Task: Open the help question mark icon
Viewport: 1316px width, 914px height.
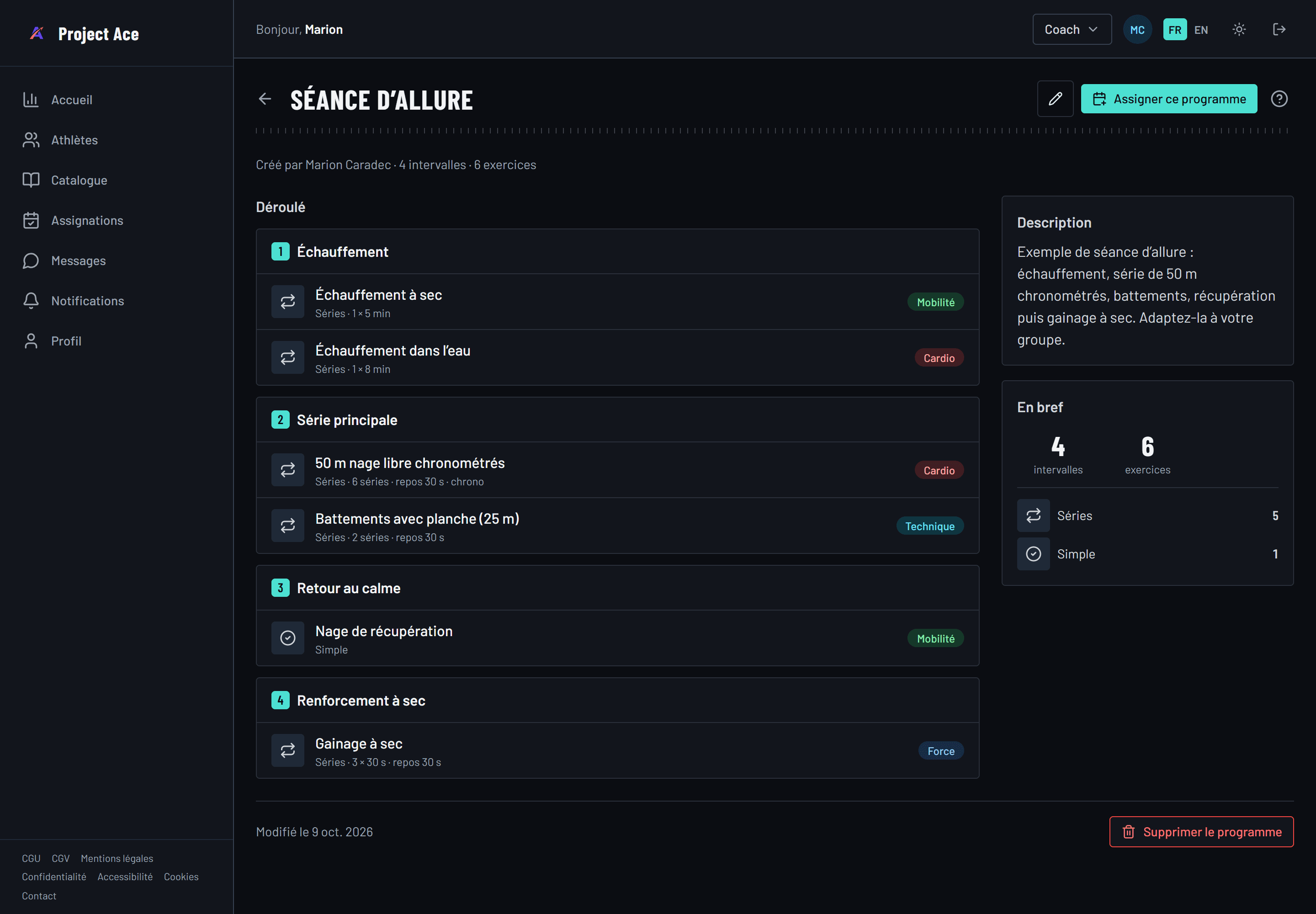Action: [1279, 99]
